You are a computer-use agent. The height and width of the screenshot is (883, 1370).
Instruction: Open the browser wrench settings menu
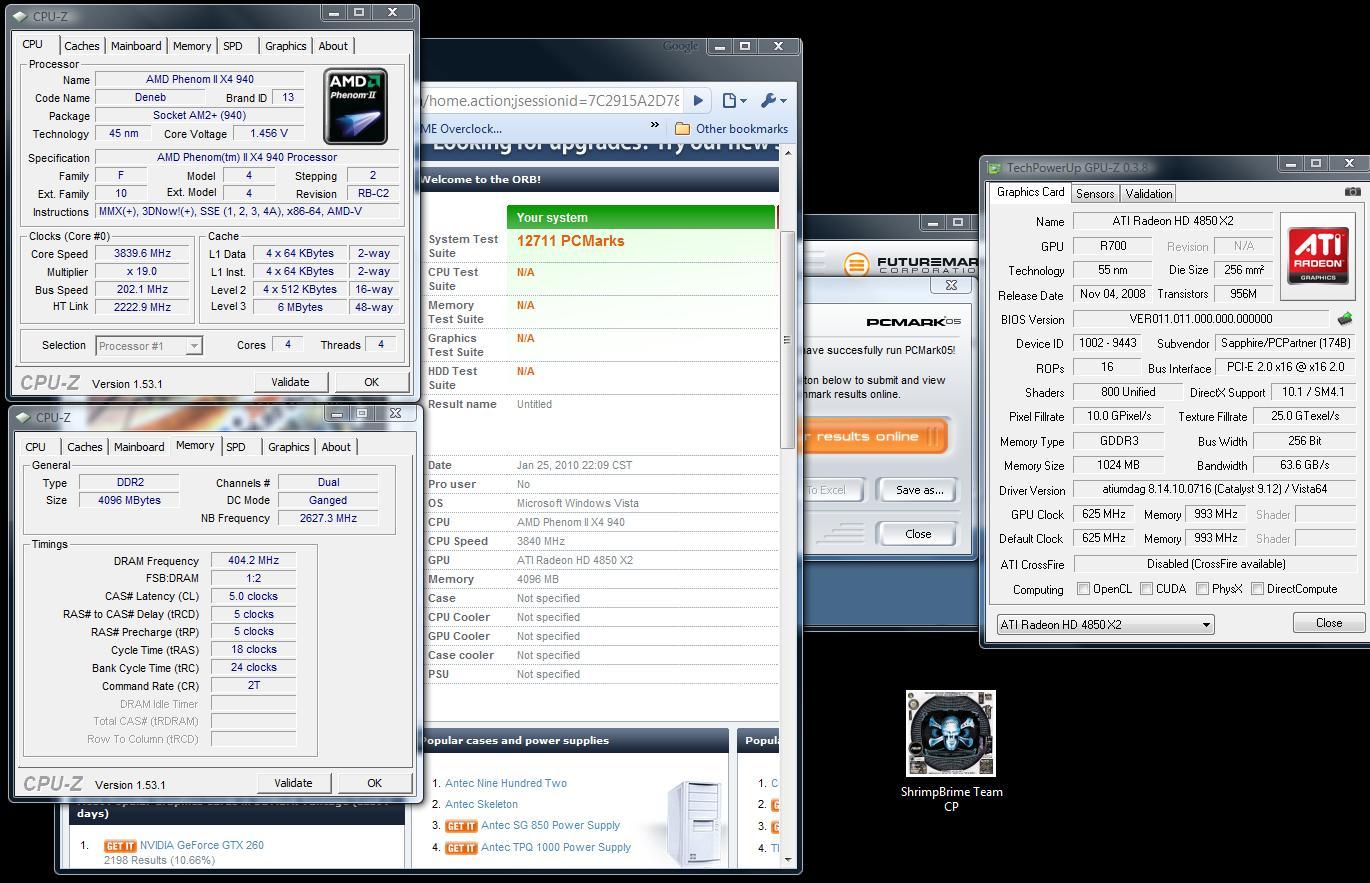773,100
